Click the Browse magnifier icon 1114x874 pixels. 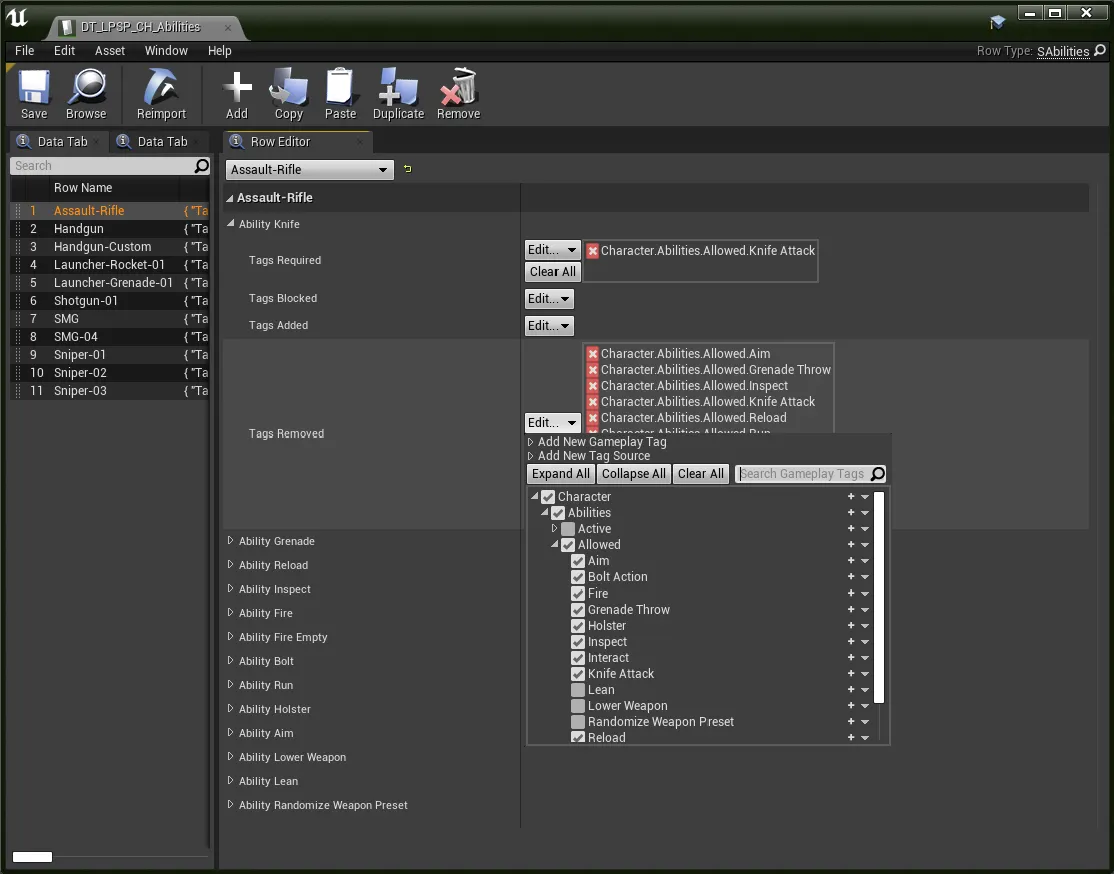(86, 89)
